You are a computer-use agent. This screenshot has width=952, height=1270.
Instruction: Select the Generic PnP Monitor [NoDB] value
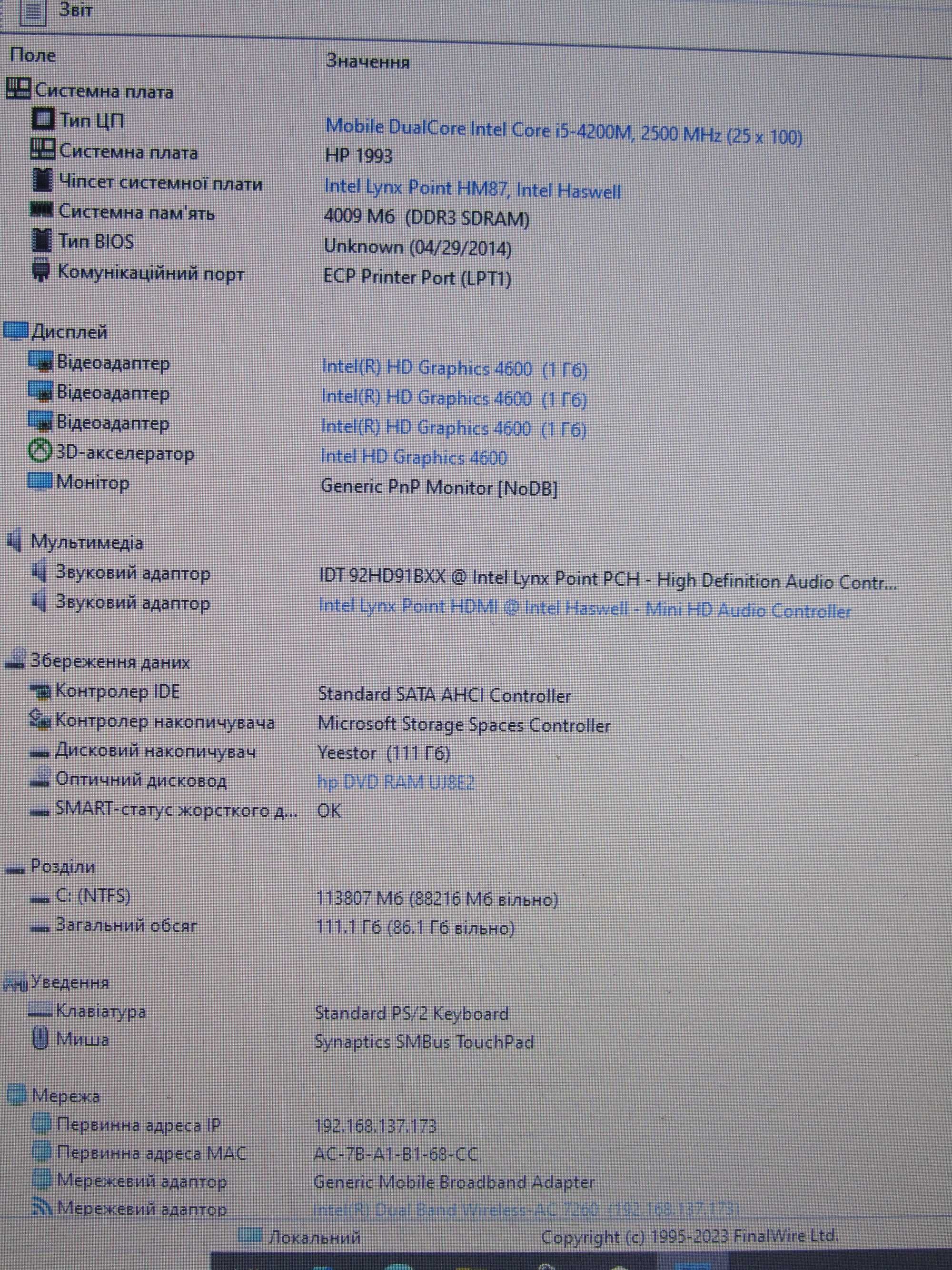(x=439, y=487)
